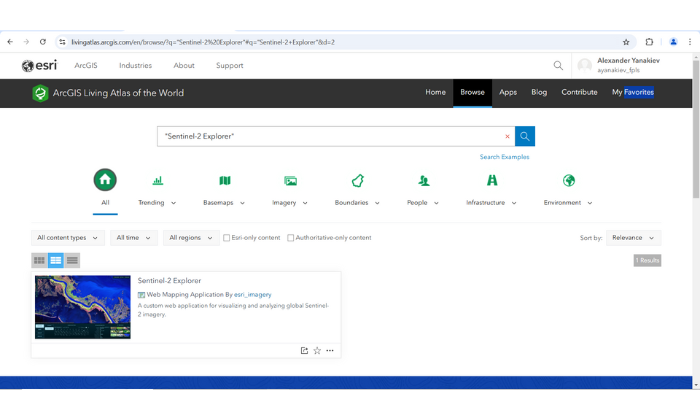Click ArcGIS Living Atlas of the World title
Screen dimensions: 700x420
118,93
